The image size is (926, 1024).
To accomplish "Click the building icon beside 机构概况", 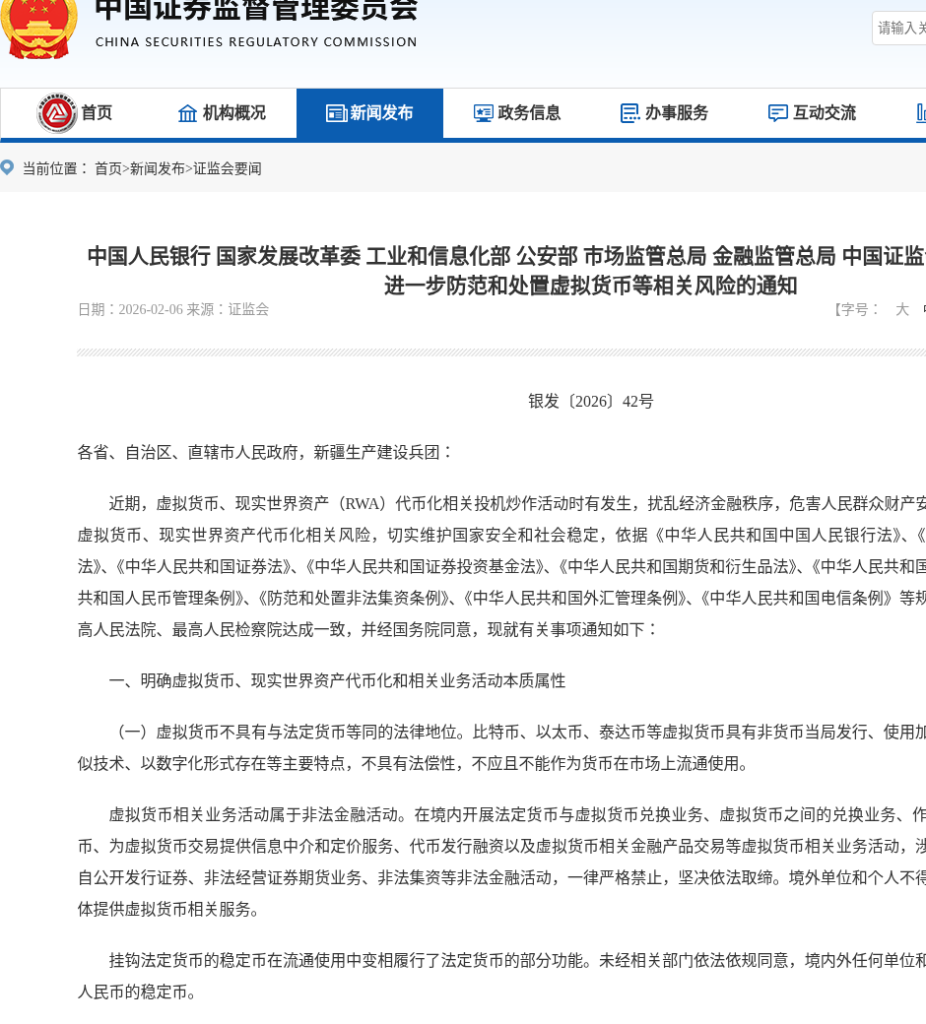I will (x=187, y=113).
